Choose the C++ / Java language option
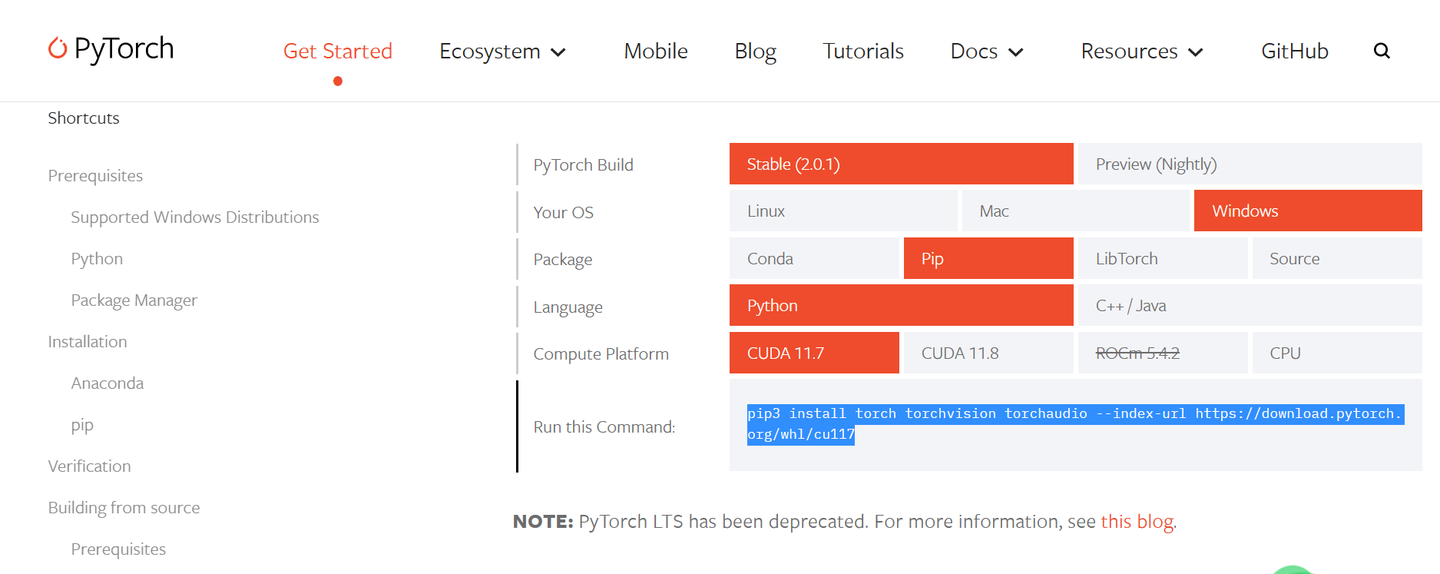1440x574 pixels. 1249,306
